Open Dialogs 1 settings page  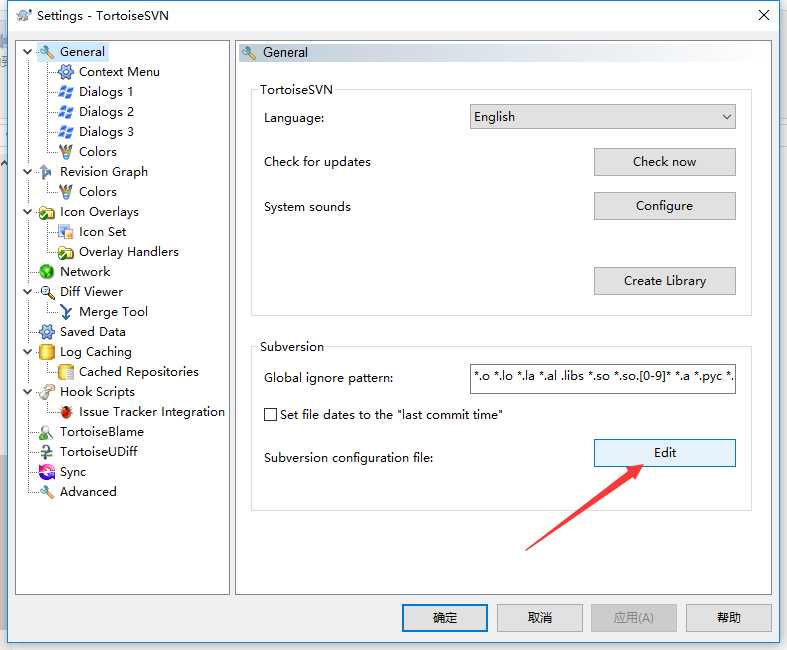click(106, 92)
